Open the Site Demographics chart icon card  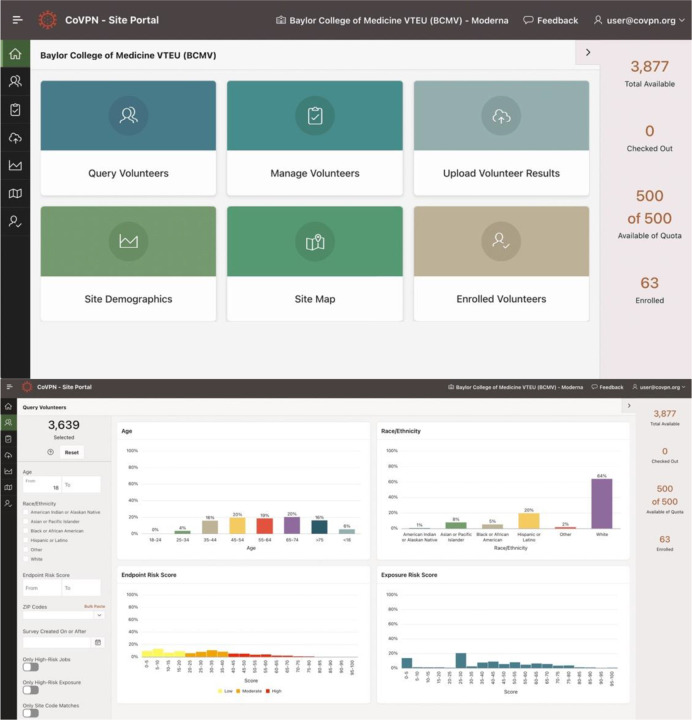click(128, 241)
